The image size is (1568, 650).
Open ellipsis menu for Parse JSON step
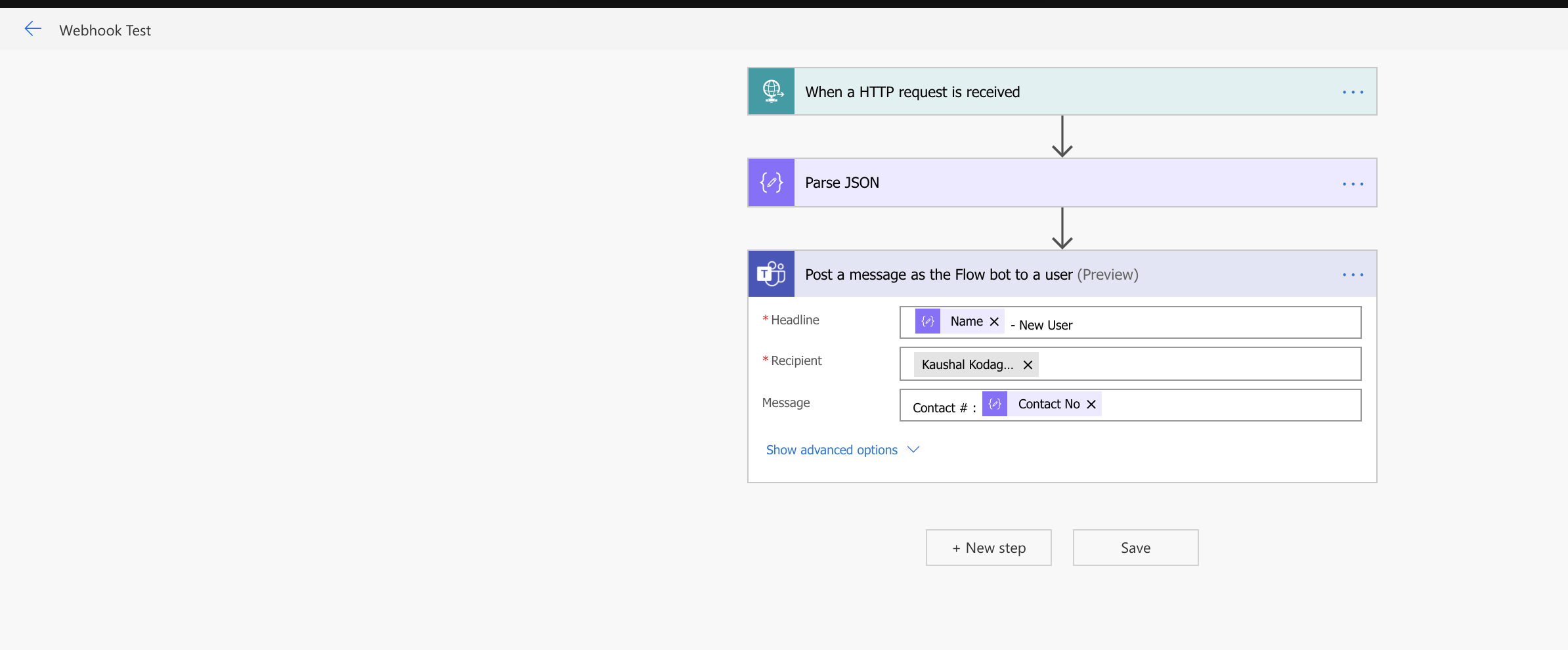(x=1353, y=184)
